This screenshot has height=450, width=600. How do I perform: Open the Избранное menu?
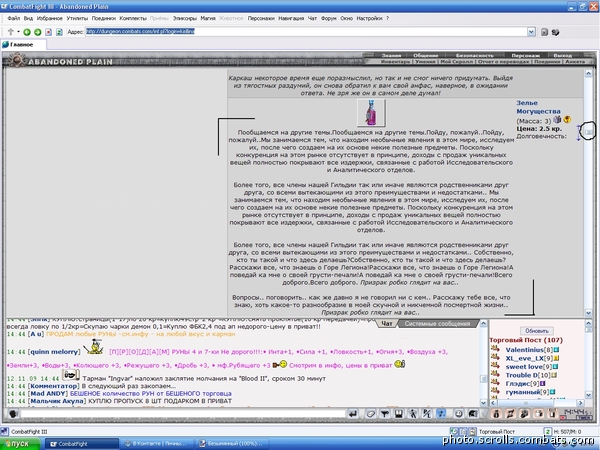click(x=50, y=18)
